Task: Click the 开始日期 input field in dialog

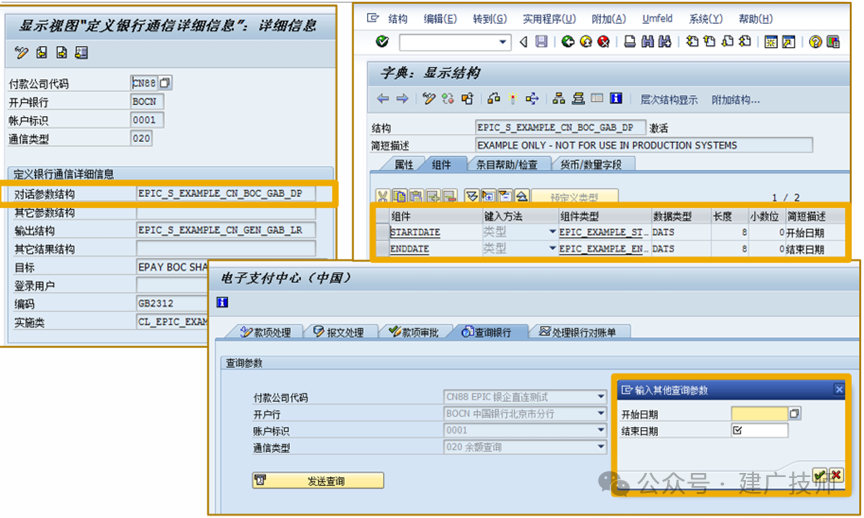Action: [x=759, y=413]
